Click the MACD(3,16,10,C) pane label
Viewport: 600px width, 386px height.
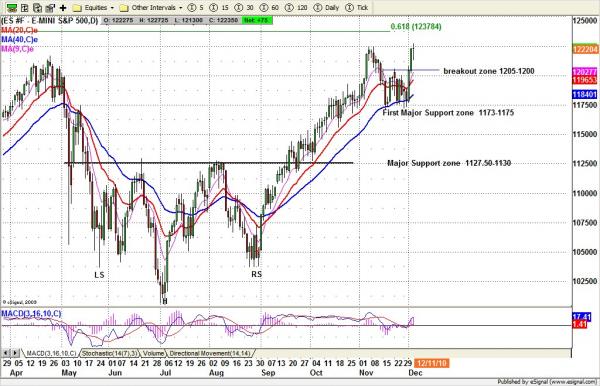pyautogui.click(x=31, y=314)
